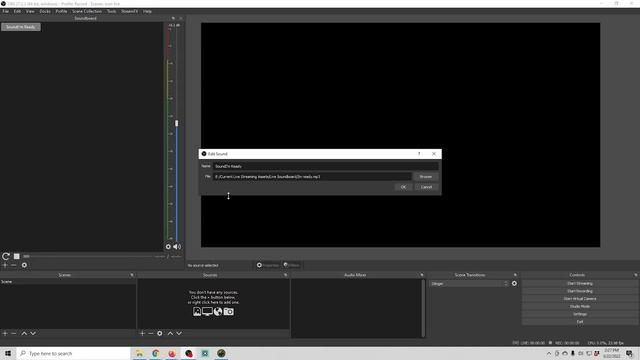Open Soundboard audio settings gear
The width and height of the screenshot is (640, 360).
[168, 247]
